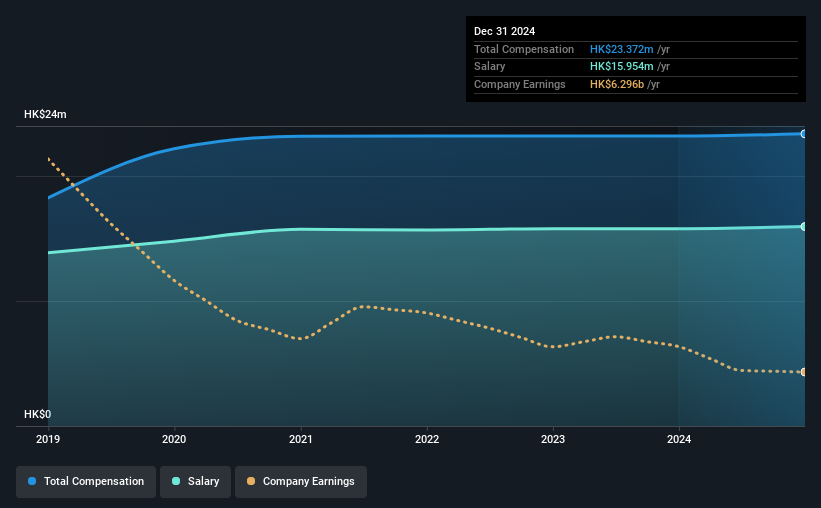Click the 2020 x-axis label
Viewport: 821px width, 508px height.
tap(174, 439)
